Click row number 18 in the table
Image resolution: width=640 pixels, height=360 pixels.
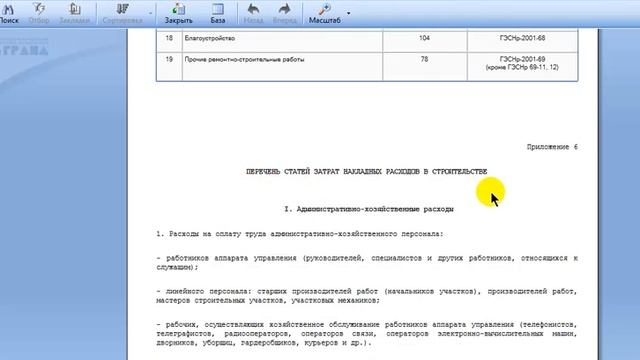tap(169, 38)
